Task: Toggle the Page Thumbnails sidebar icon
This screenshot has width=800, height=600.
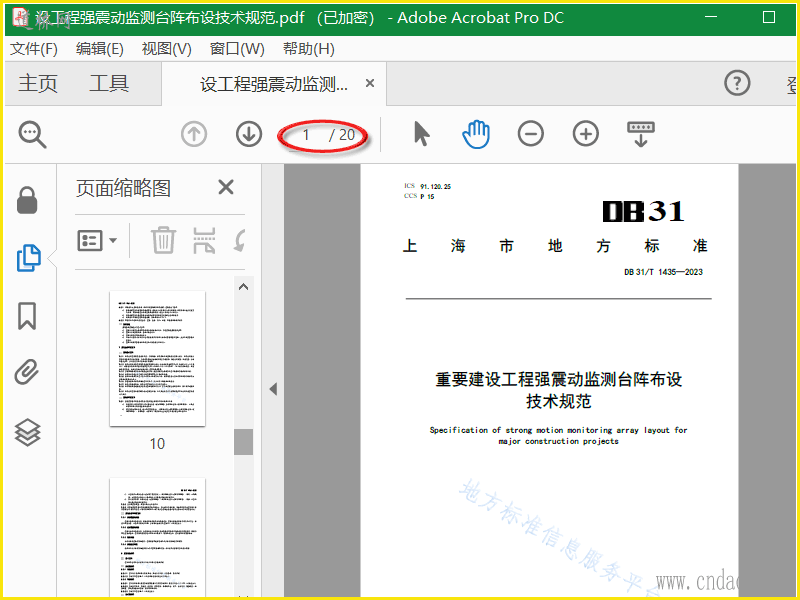Action: [29, 258]
